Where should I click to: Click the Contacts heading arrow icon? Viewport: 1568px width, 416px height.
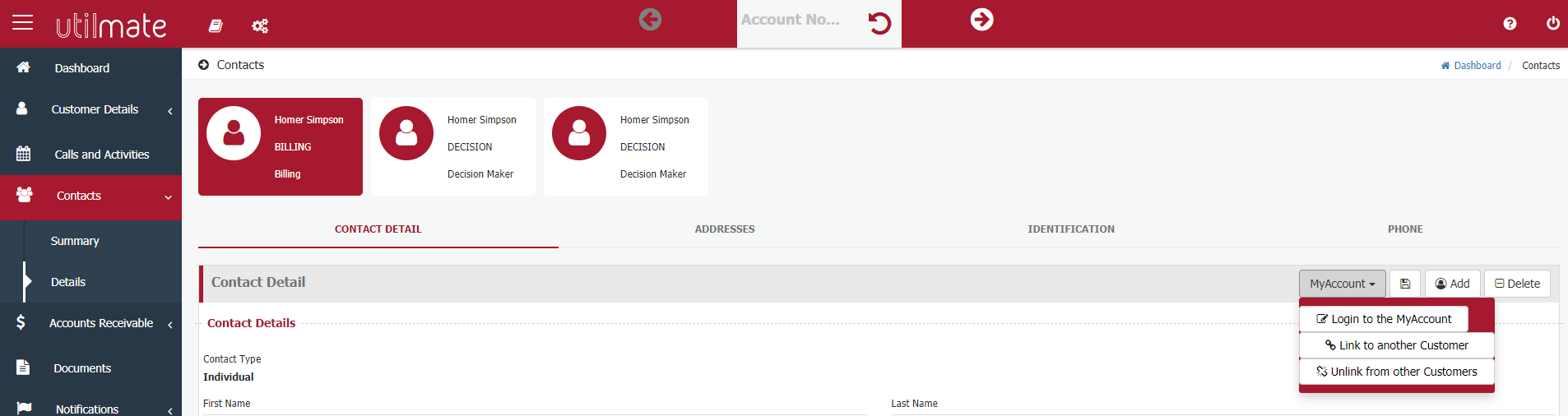[x=203, y=65]
